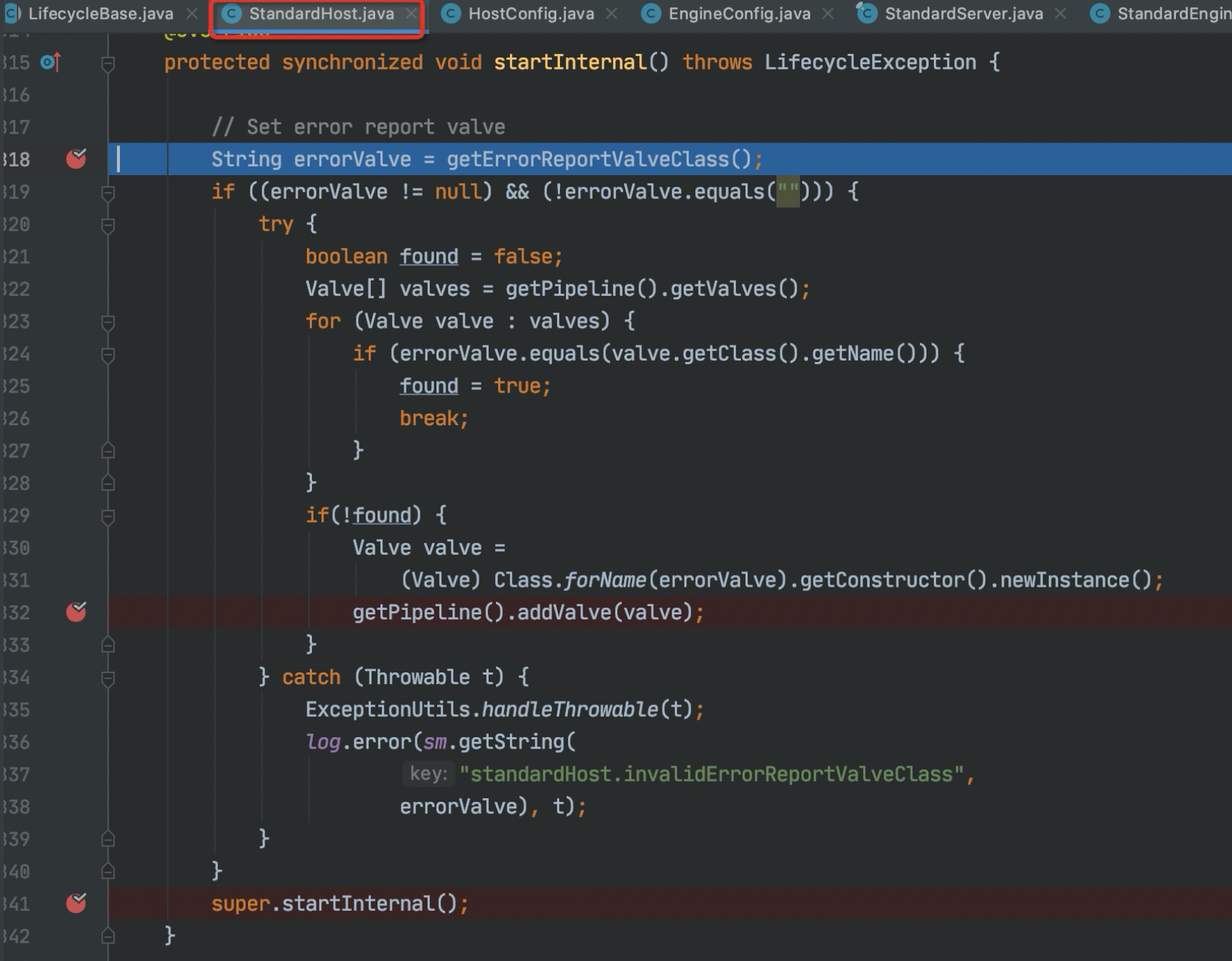Click the fold end marker after addValve block

pyautogui.click(x=108, y=644)
